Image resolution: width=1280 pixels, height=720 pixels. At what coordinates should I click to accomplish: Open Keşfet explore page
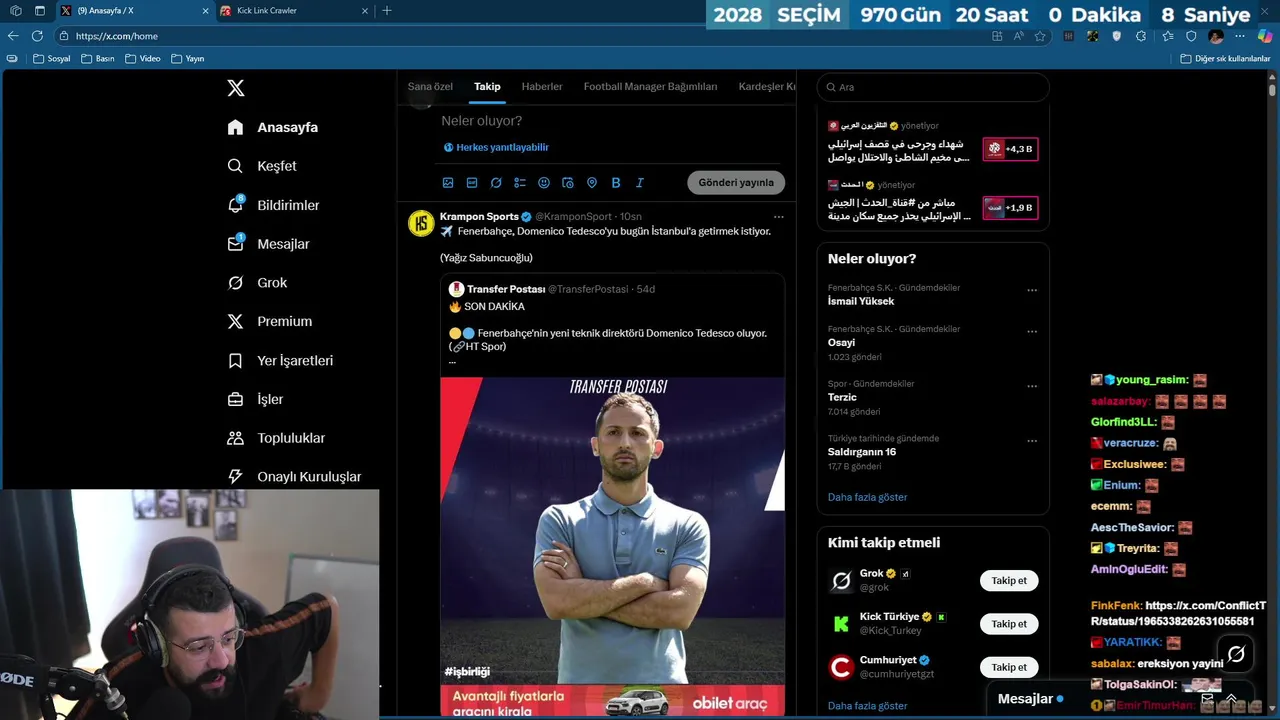[x=262, y=166]
